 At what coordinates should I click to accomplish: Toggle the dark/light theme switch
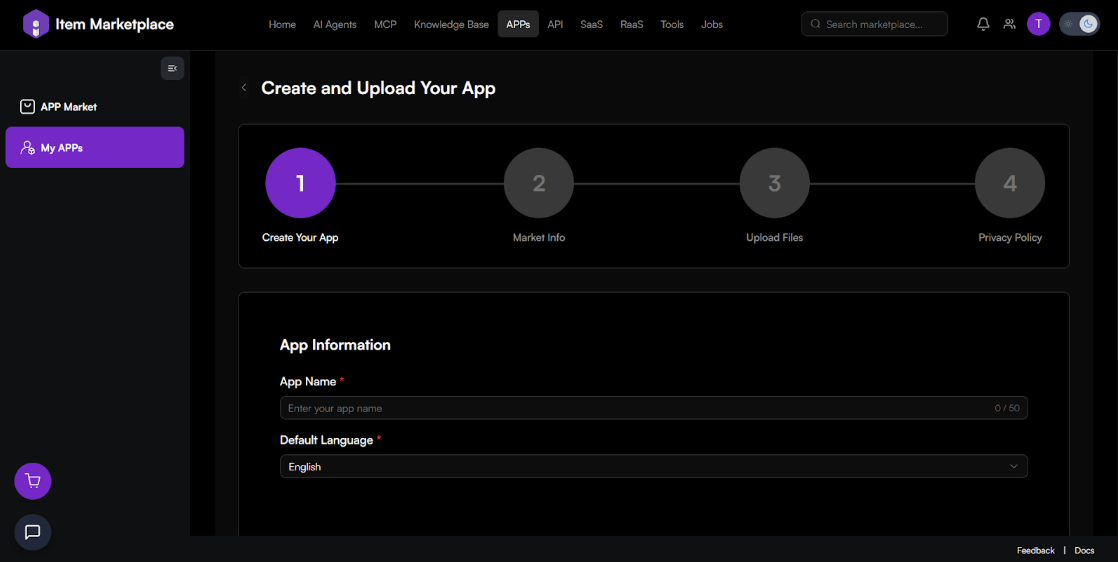[1079, 24]
